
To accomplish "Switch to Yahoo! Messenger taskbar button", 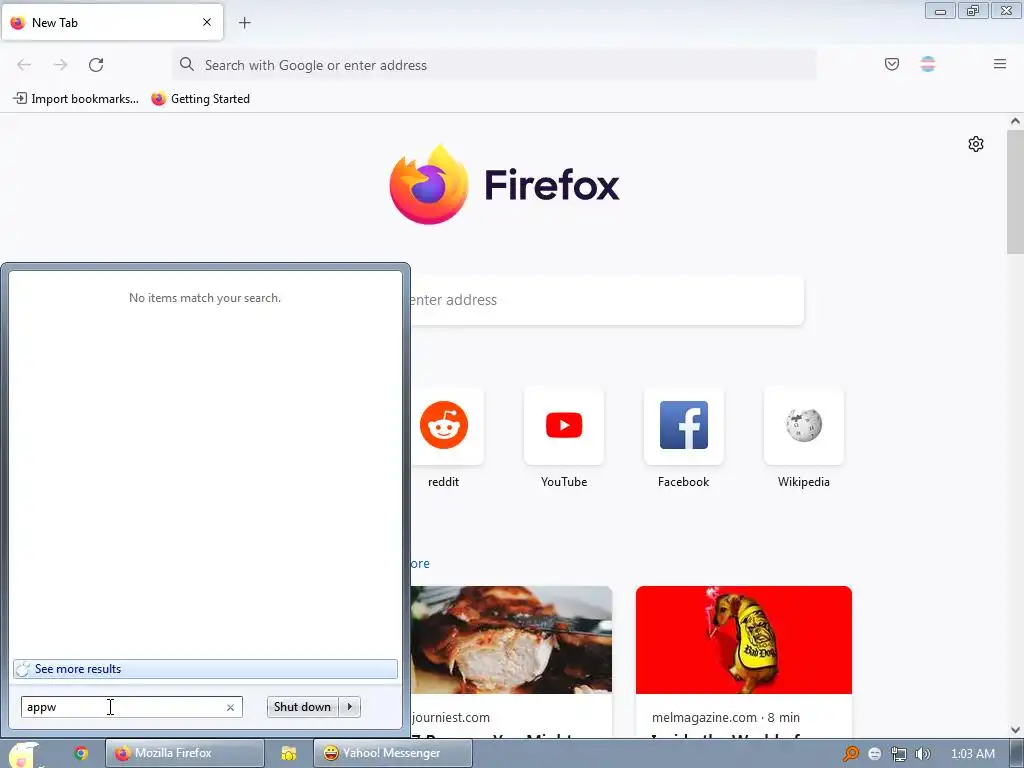I will (392, 753).
